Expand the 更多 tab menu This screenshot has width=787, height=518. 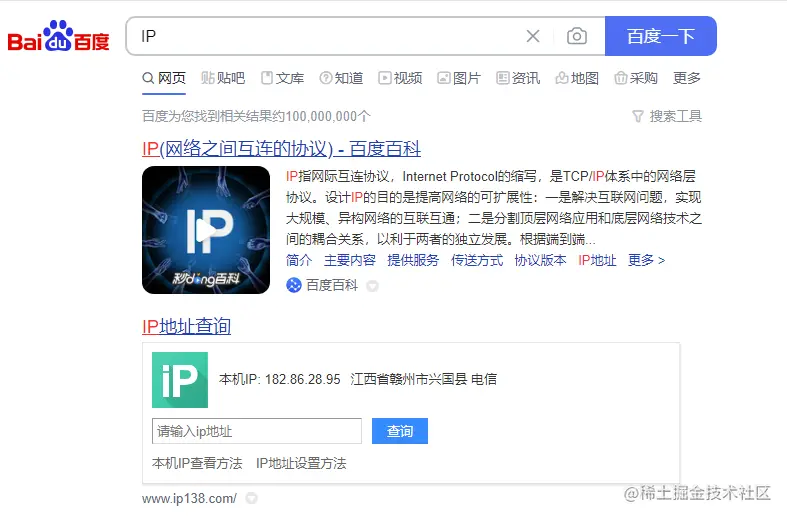pyautogui.click(x=687, y=78)
